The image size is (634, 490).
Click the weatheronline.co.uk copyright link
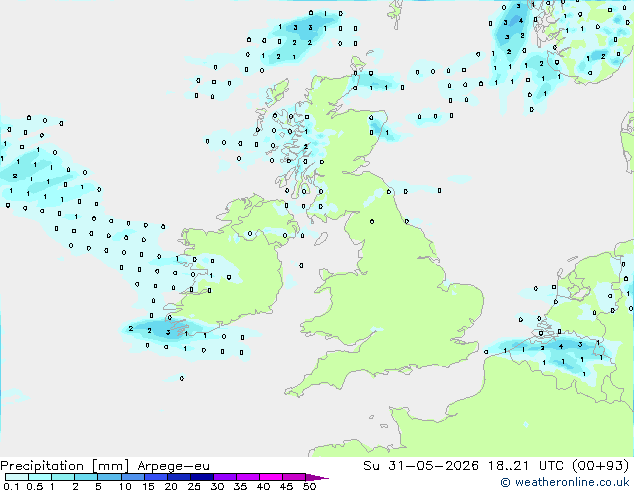565,482
